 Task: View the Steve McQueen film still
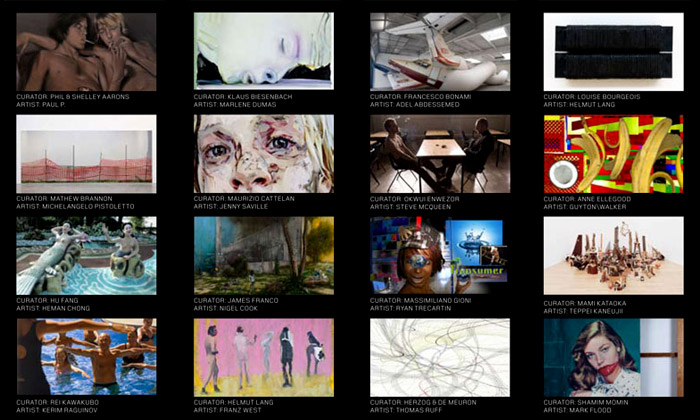click(440, 154)
